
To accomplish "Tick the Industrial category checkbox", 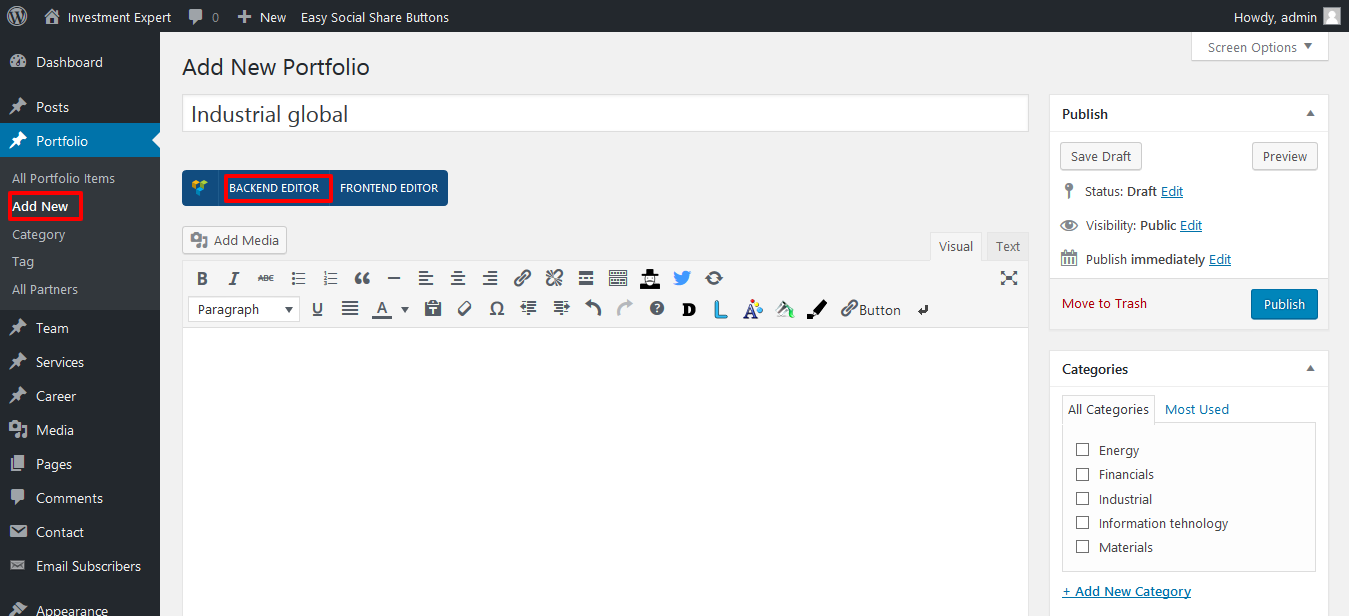I will 1082,499.
